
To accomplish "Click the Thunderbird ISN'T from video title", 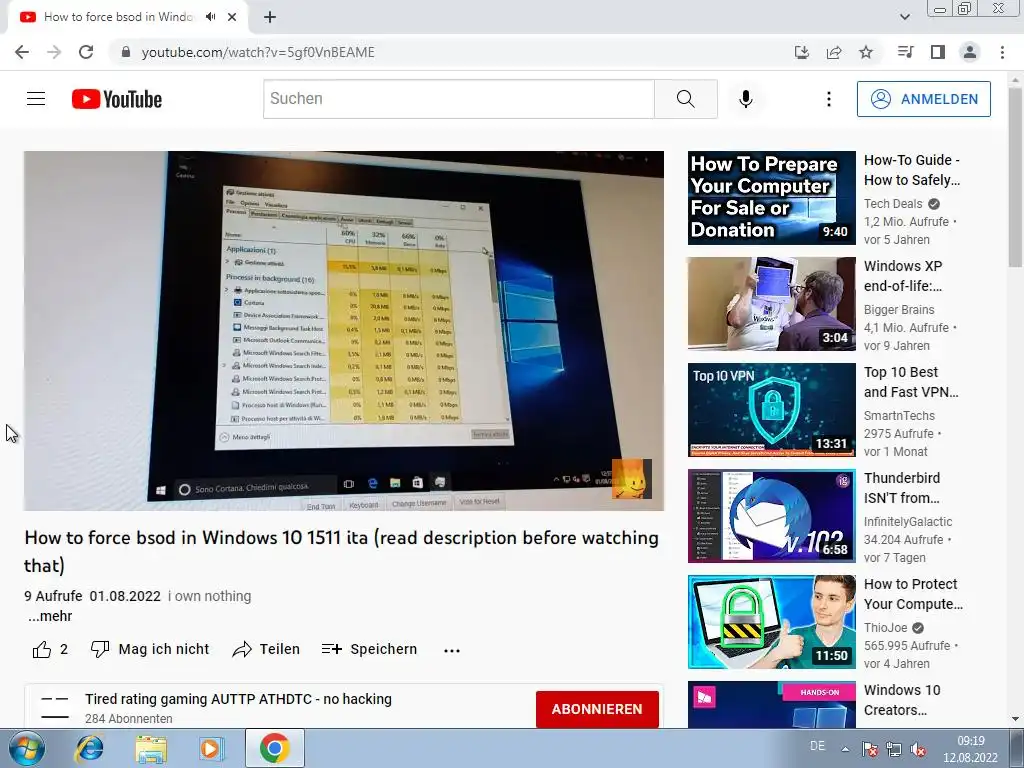I will tap(902, 488).
